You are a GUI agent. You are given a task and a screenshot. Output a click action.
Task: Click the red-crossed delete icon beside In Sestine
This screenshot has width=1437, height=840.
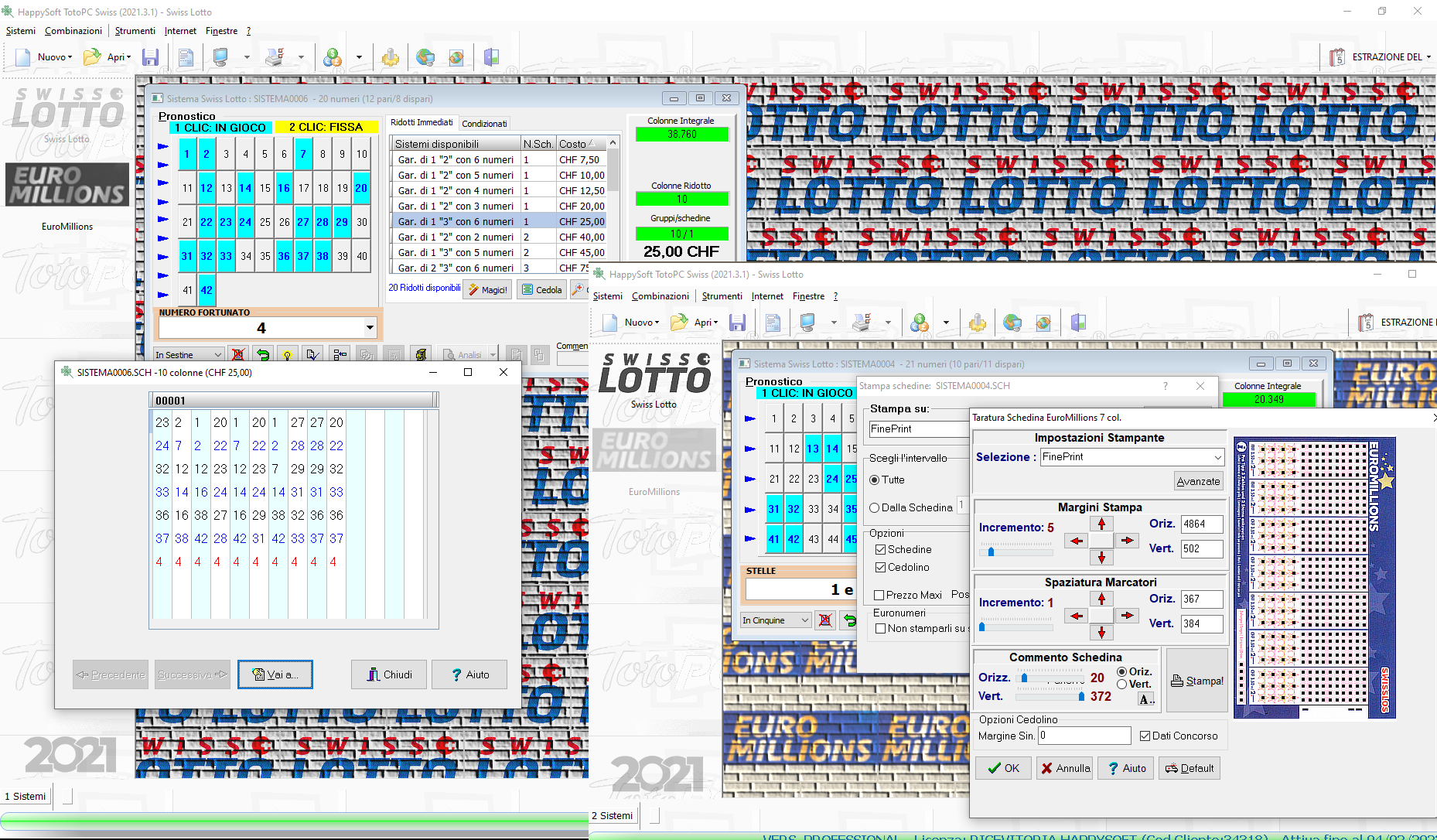(x=238, y=355)
